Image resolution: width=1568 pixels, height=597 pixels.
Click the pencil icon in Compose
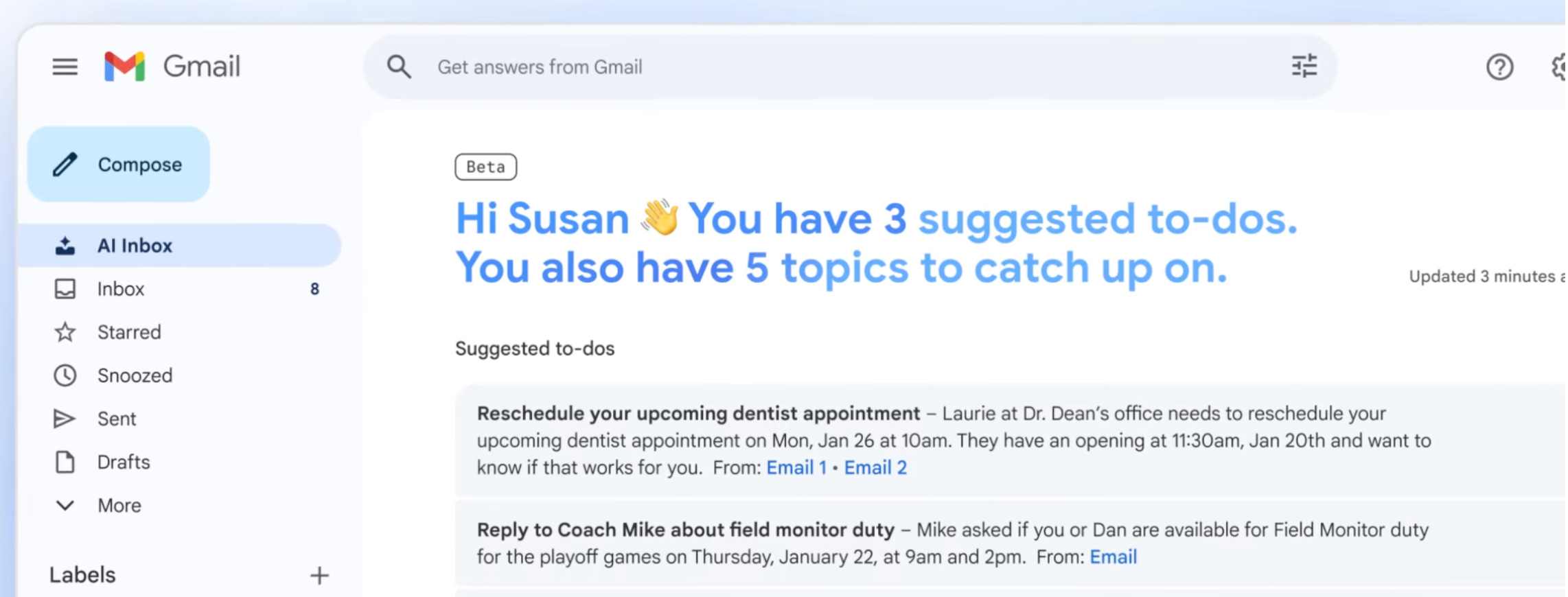[x=65, y=165]
